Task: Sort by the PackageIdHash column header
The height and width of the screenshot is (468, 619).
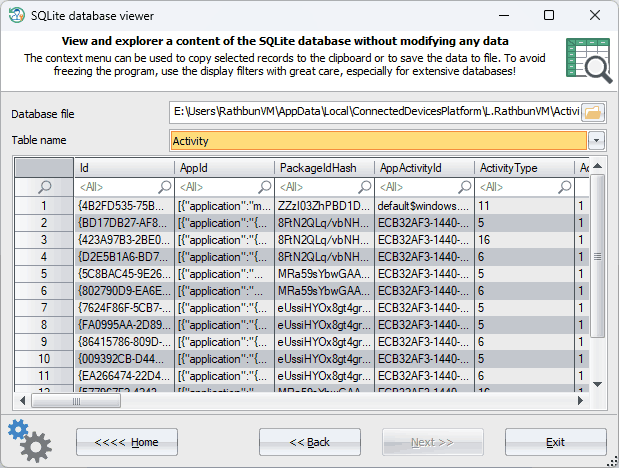Action: tap(324, 168)
